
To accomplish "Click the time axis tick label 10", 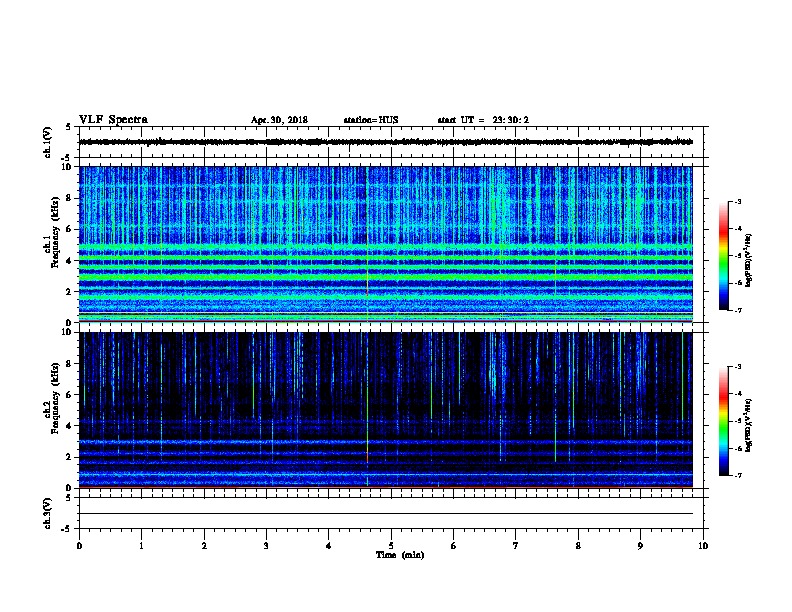I will [703, 546].
